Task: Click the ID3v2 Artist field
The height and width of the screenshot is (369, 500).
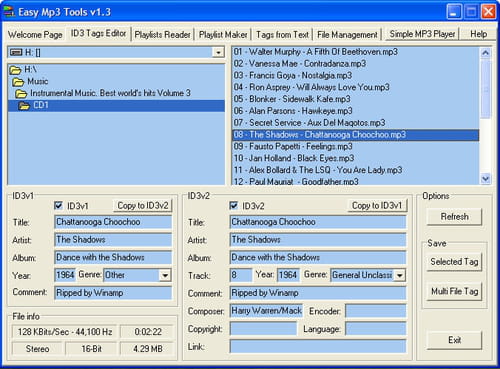Action: (318, 240)
